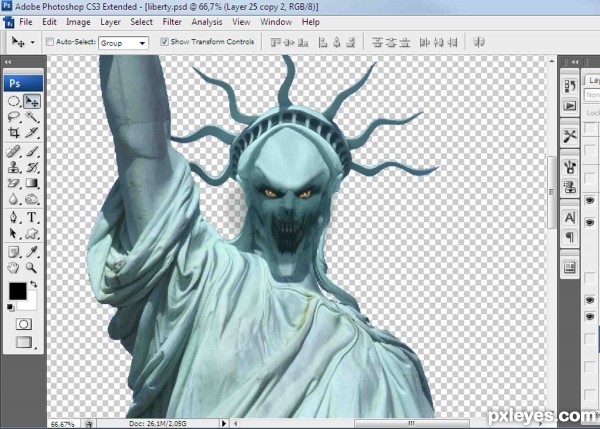600x429 pixels.
Task: Open the Window menu
Action: [276, 22]
